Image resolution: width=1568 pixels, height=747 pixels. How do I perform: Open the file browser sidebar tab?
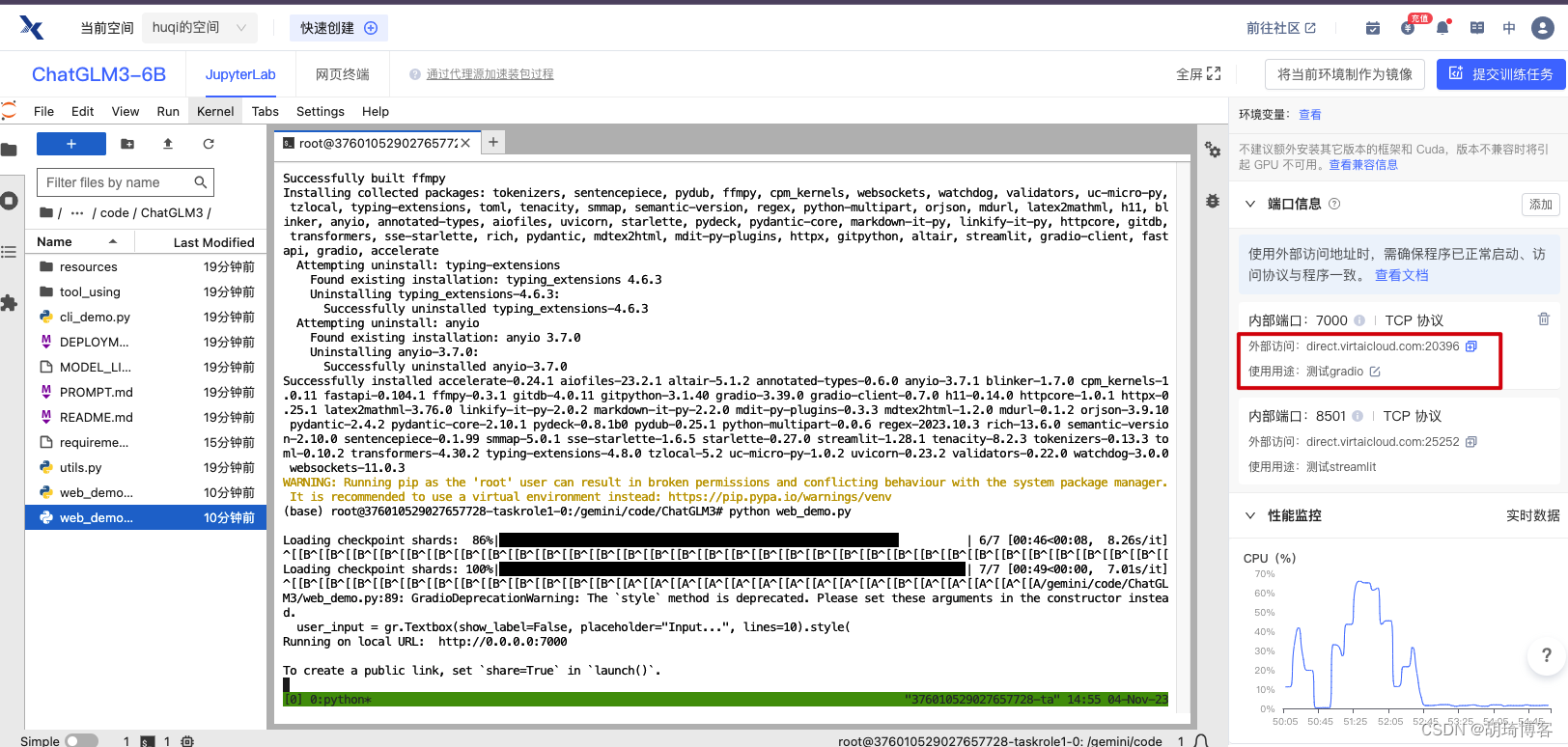(9, 150)
